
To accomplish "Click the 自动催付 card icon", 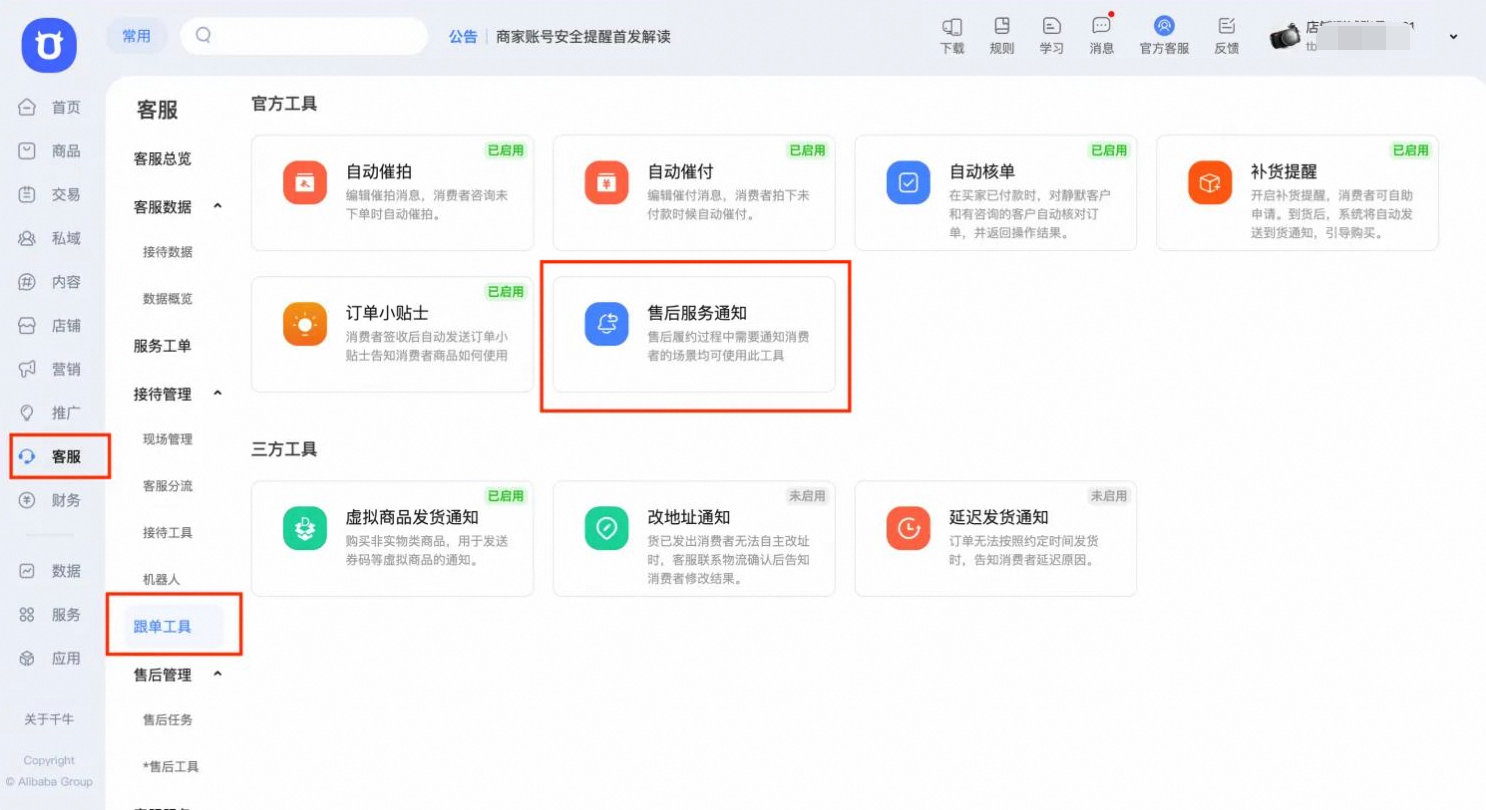I will coord(607,183).
